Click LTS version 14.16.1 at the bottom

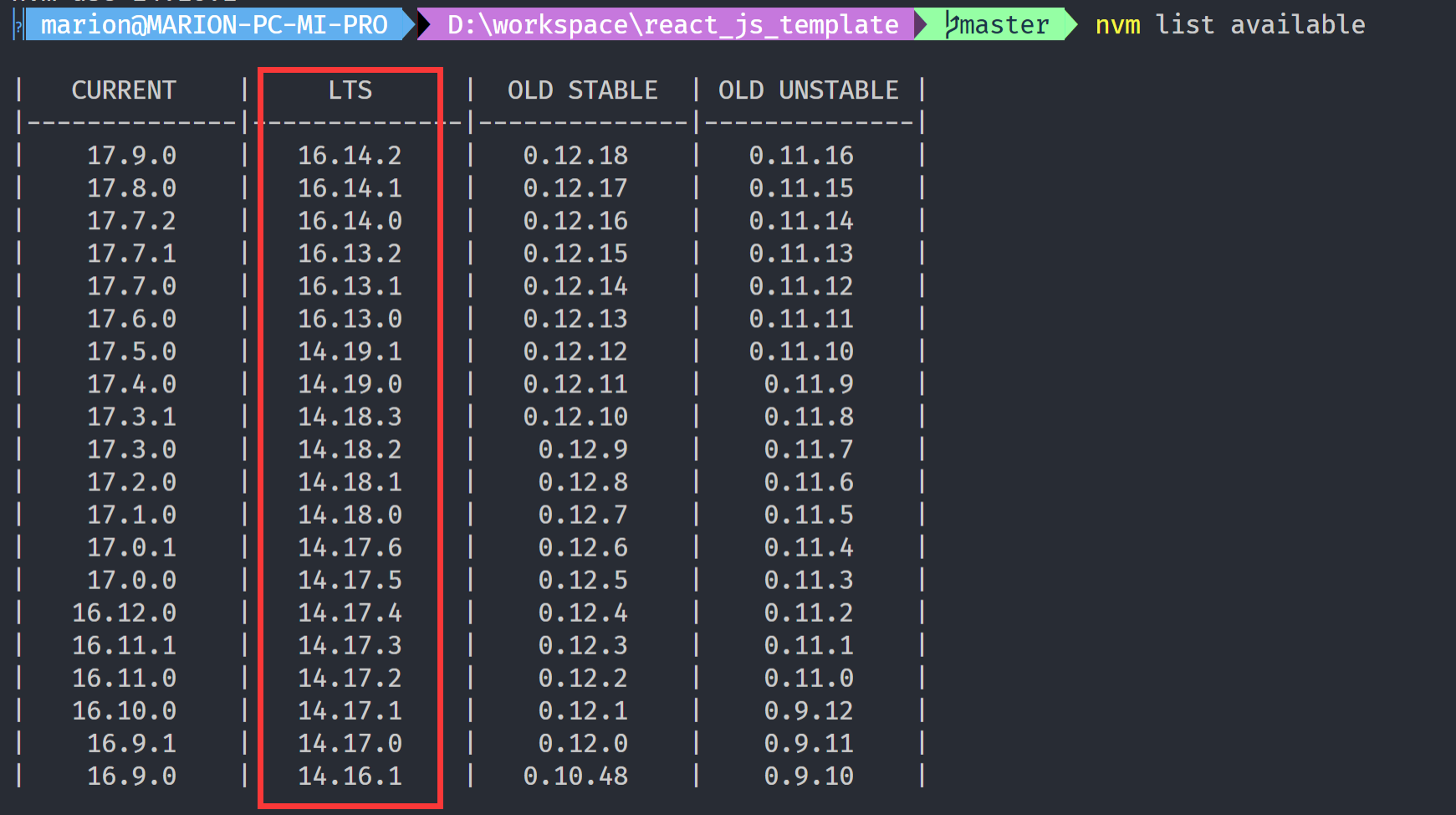coord(350,776)
